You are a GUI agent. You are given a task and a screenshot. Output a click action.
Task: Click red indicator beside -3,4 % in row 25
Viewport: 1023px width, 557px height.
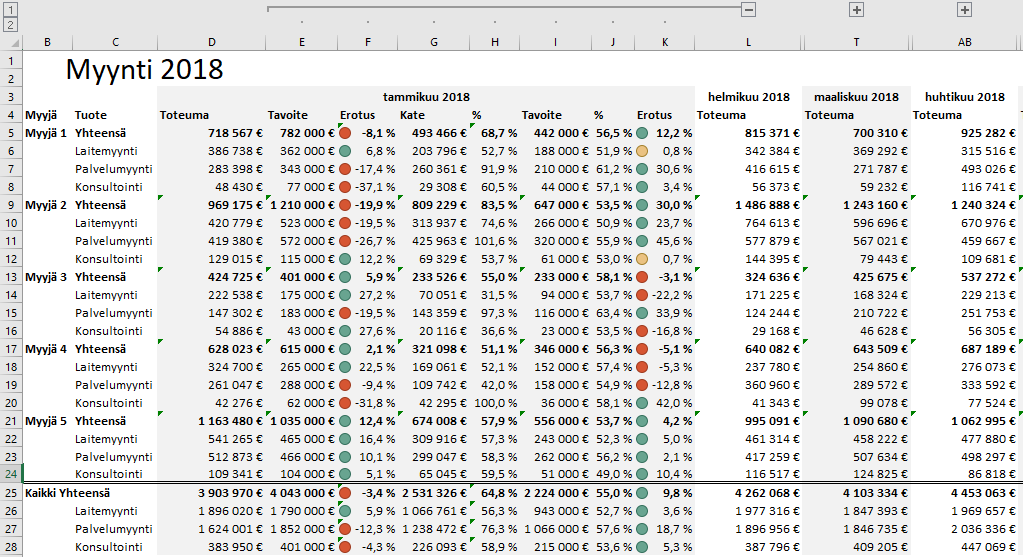[x=345, y=493]
